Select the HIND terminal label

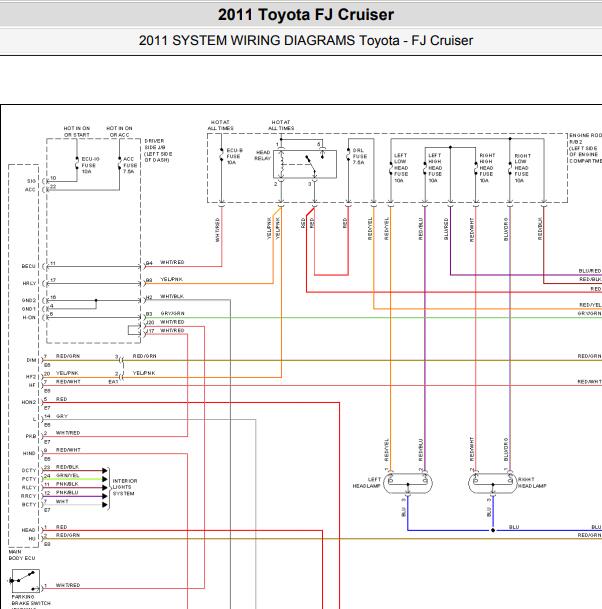click(x=29, y=454)
